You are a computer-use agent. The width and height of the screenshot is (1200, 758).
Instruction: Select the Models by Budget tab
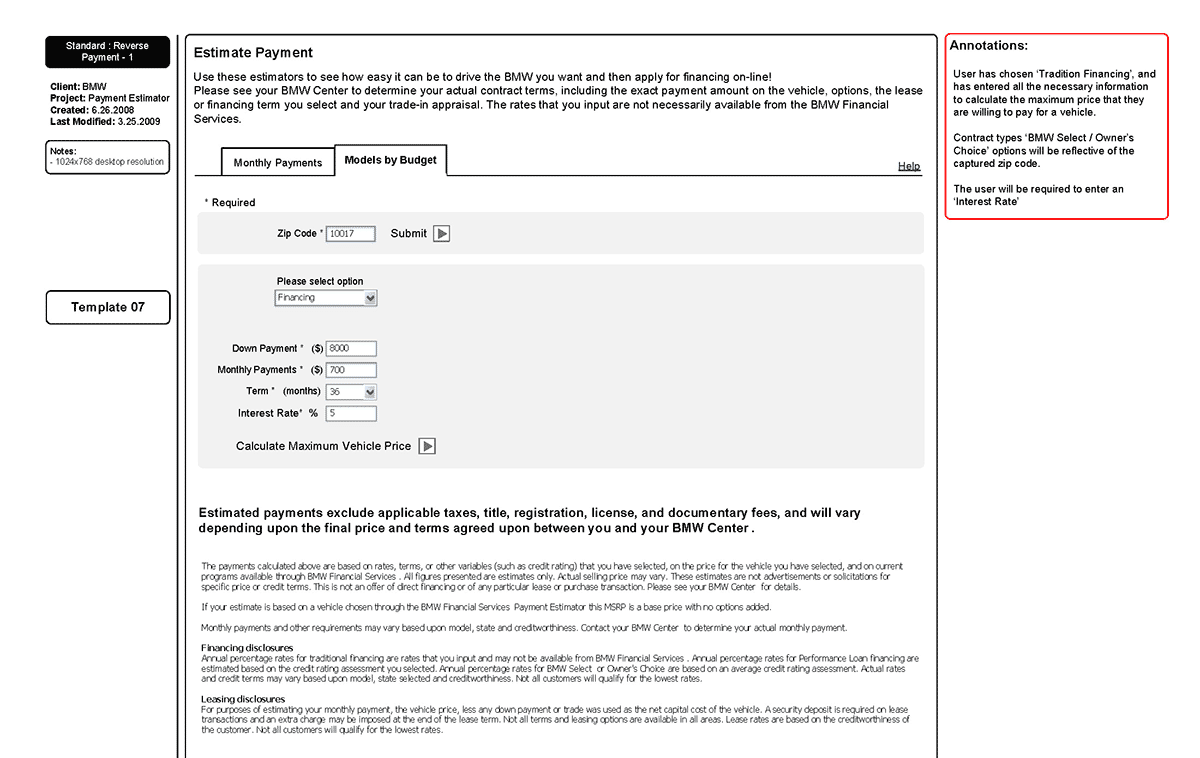[390, 160]
